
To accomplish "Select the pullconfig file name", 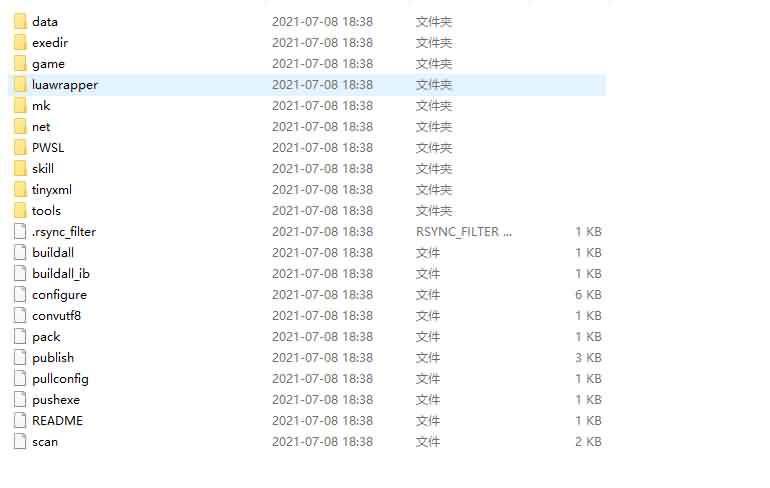I will [x=60, y=379].
